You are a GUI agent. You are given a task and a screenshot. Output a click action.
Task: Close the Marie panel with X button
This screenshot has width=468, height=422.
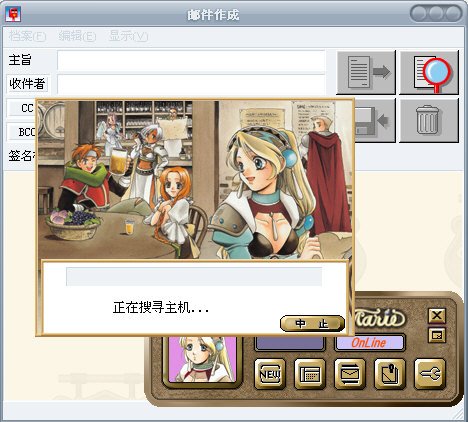click(x=437, y=315)
